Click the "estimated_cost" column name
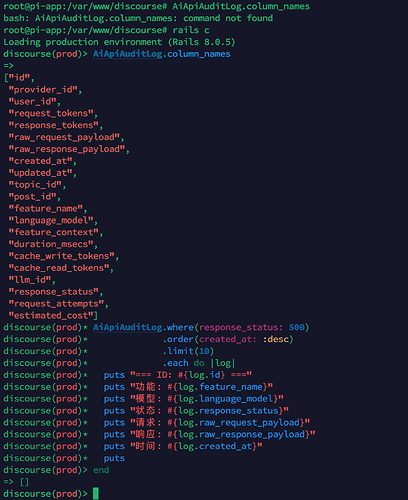 pos(53,315)
